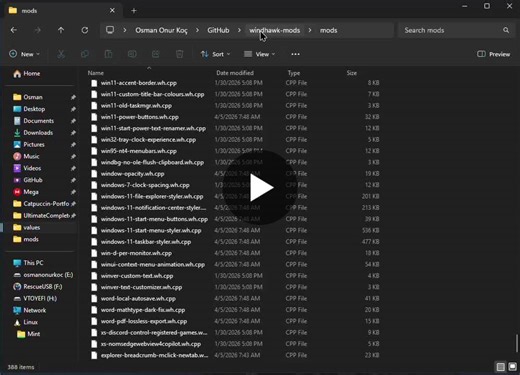This screenshot has width=520, height=375.
Task: Open RescueUSB (F:) drive
Action: tap(37, 286)
